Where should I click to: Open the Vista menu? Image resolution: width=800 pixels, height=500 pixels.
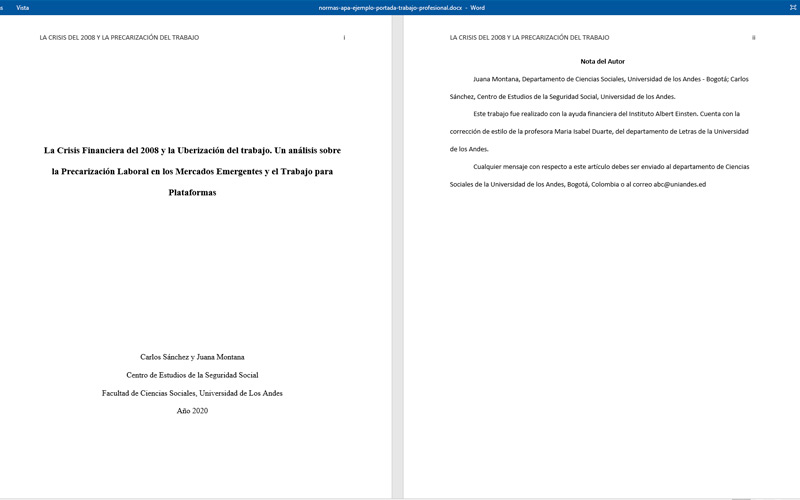tap(22, 8)
